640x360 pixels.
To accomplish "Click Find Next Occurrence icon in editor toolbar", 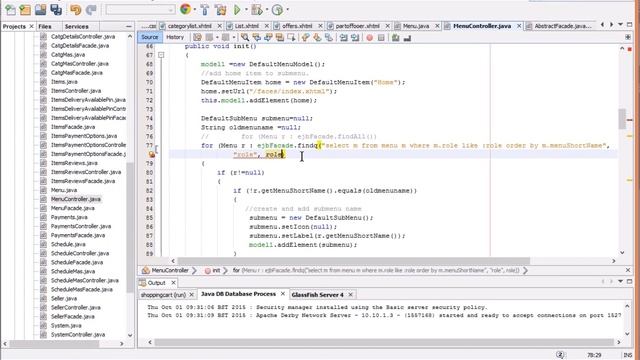I will (268, 38).
